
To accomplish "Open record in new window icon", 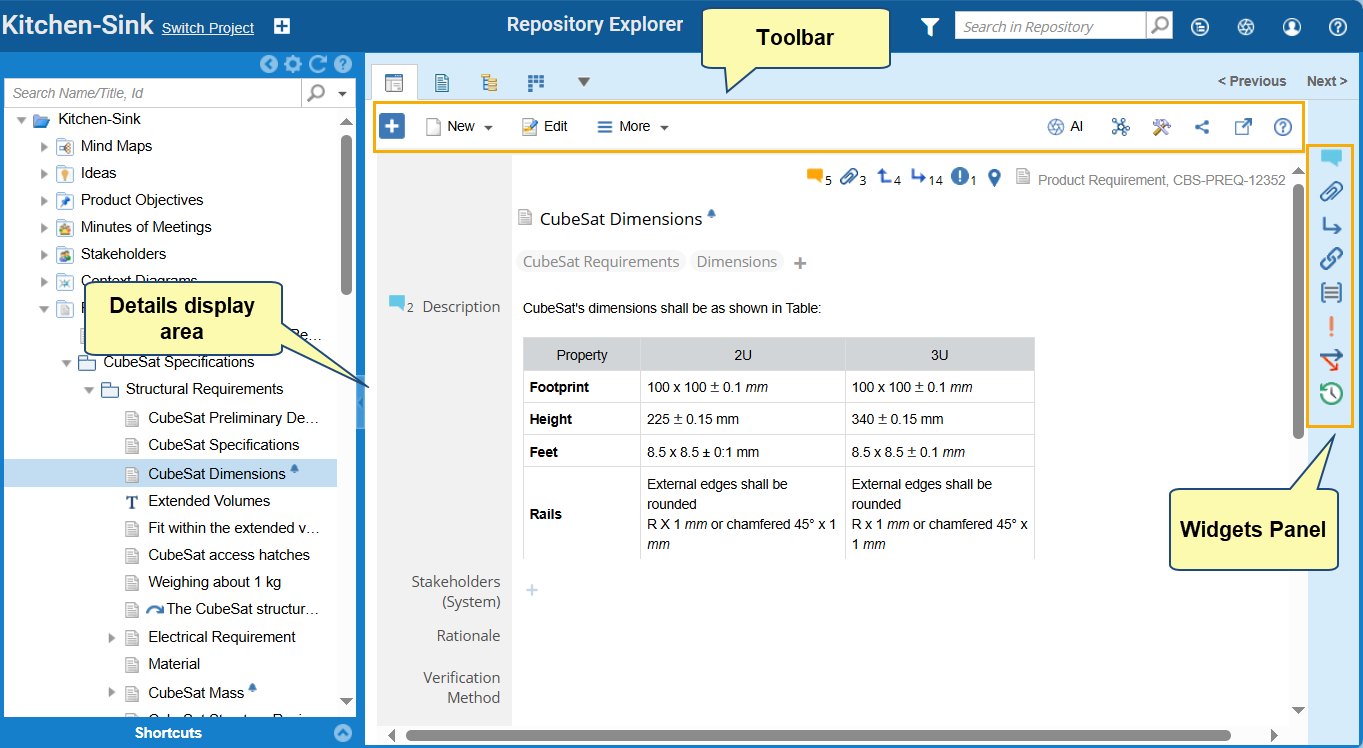I will pos(1242,127).
